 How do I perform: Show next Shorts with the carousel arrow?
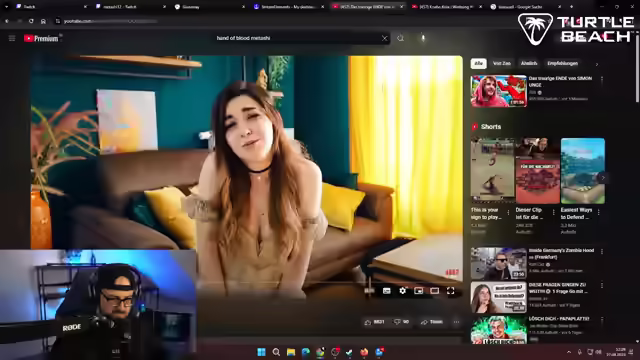pos(602,178)
